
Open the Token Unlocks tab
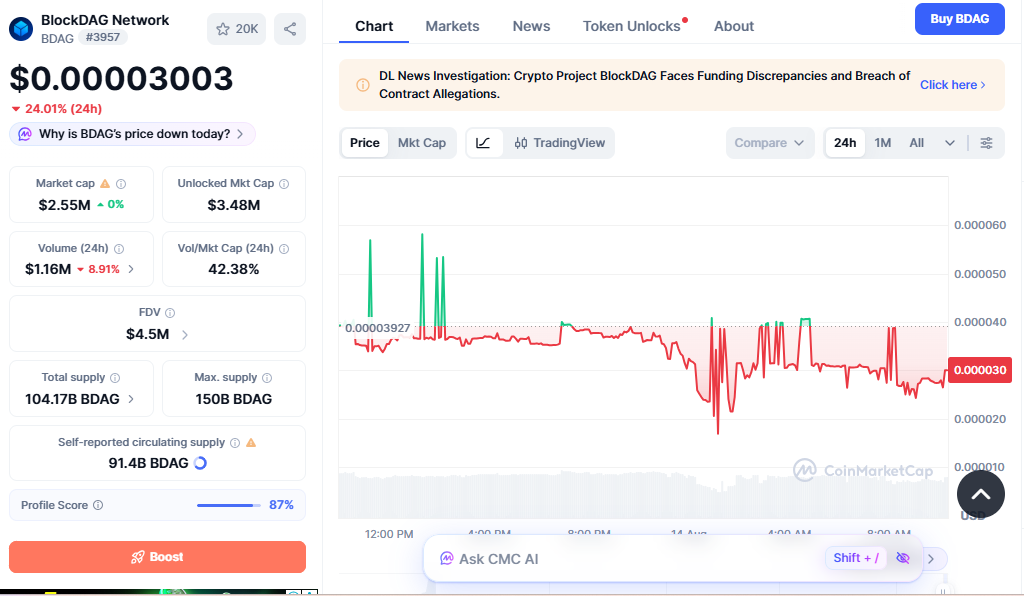(632, 26)
